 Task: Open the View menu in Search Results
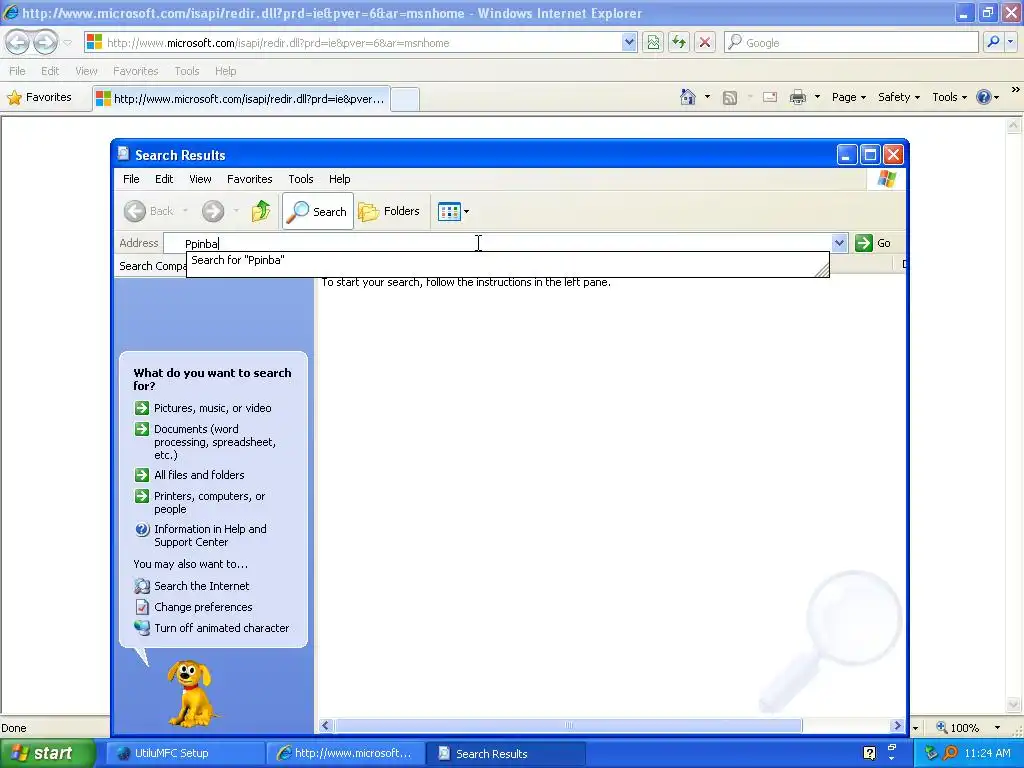click(200, 179)
